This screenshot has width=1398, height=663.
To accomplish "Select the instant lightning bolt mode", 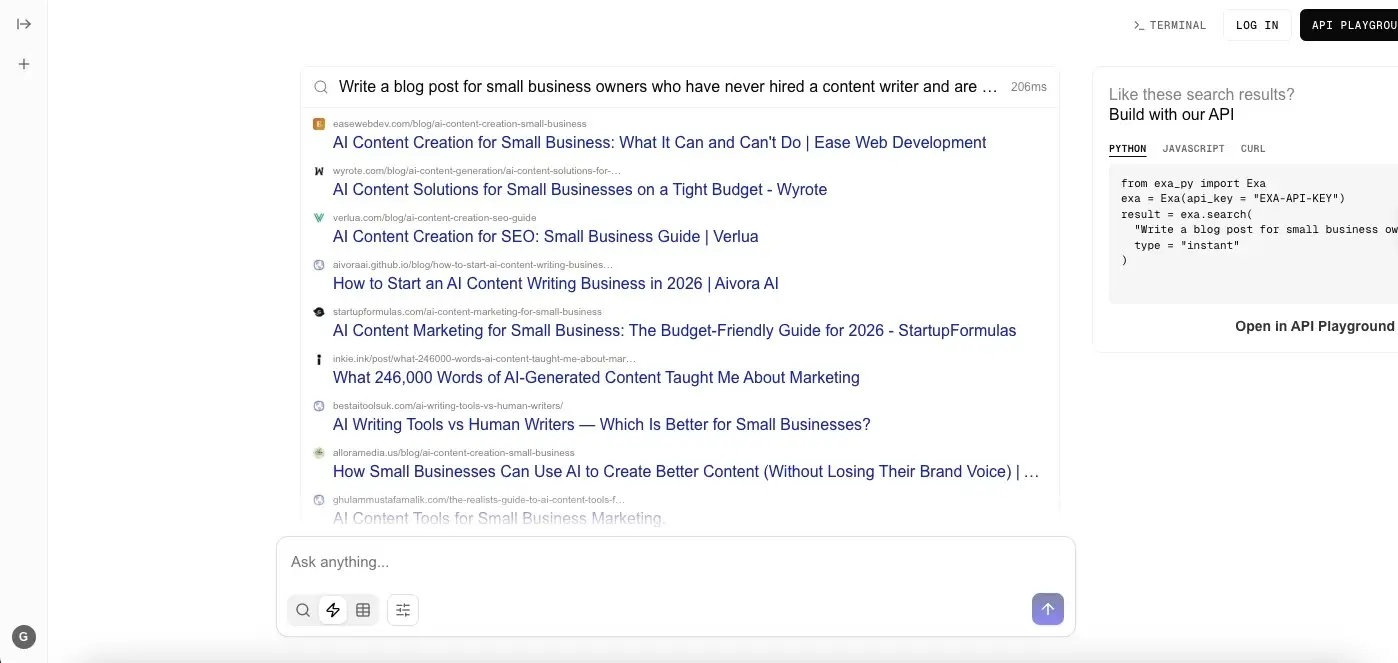I will (x=333, y=610).
